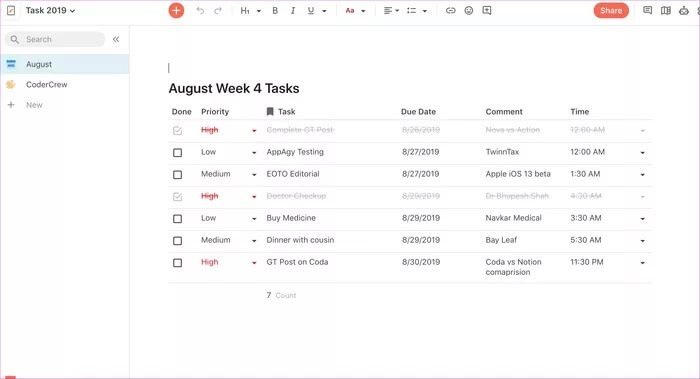700x379 pixels.
Task: Click the Done column header
Action: (x=182, y=112)
